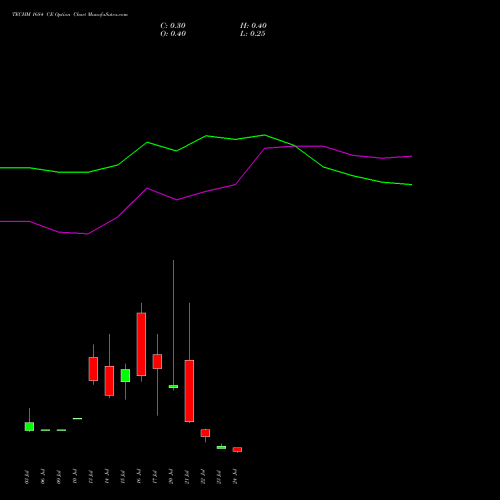
Task: Click the chart title text at top left
Action: [x=70, y=15]
